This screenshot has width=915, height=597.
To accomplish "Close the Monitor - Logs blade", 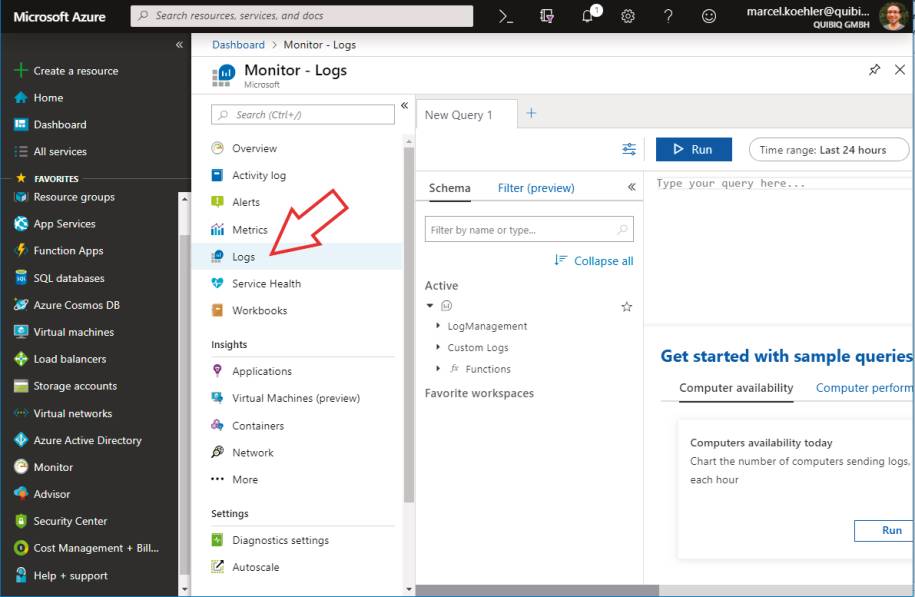I will [900, 70].
